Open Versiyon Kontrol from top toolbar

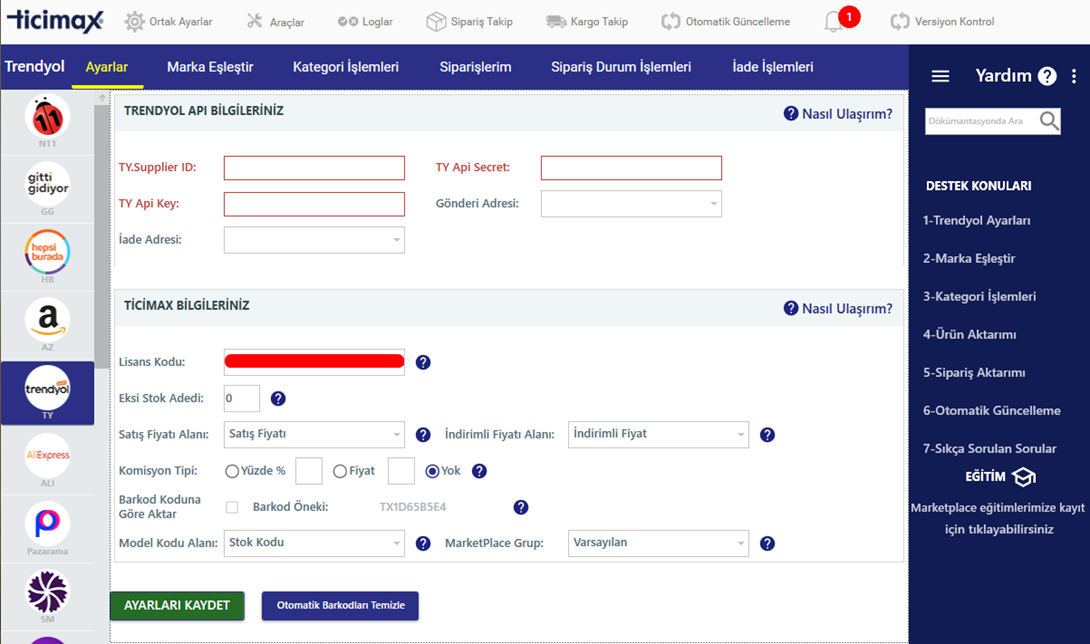(942, 22)
